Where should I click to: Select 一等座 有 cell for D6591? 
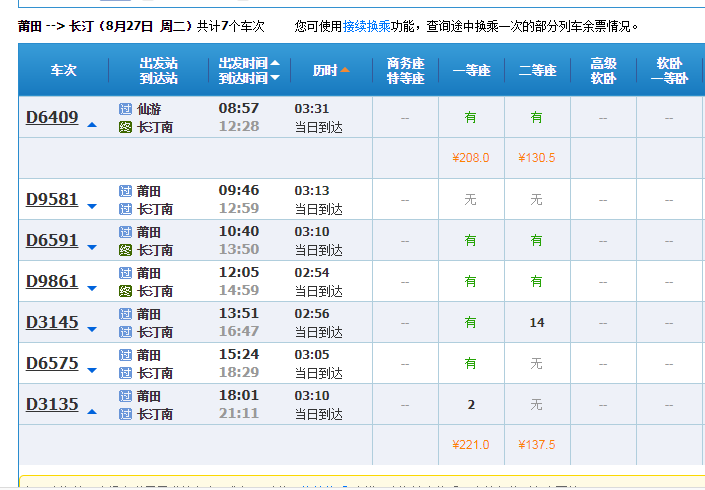470,240
